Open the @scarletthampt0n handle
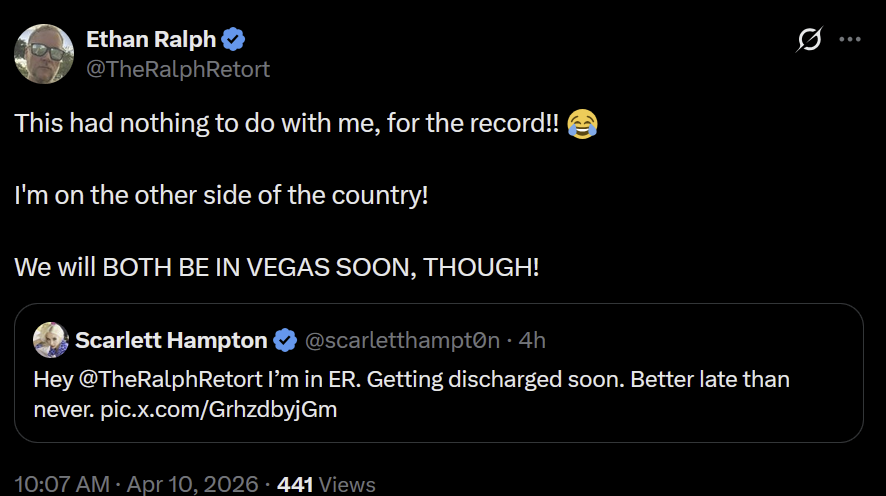 (402, 341)
